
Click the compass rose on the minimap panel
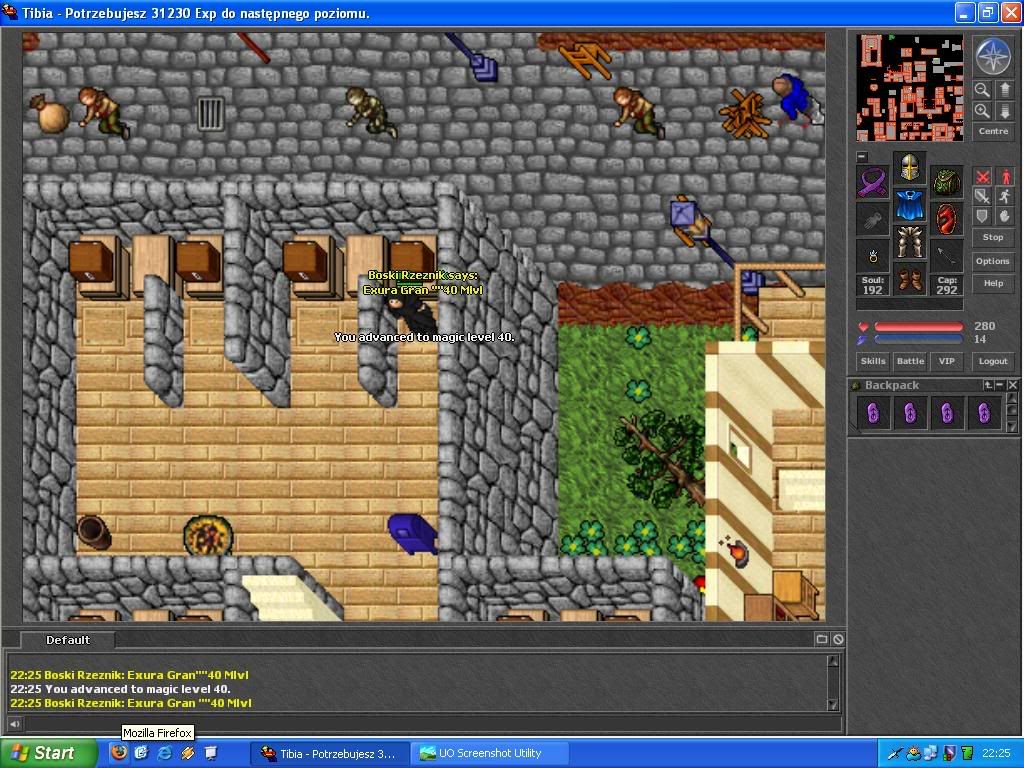point(993,56)
